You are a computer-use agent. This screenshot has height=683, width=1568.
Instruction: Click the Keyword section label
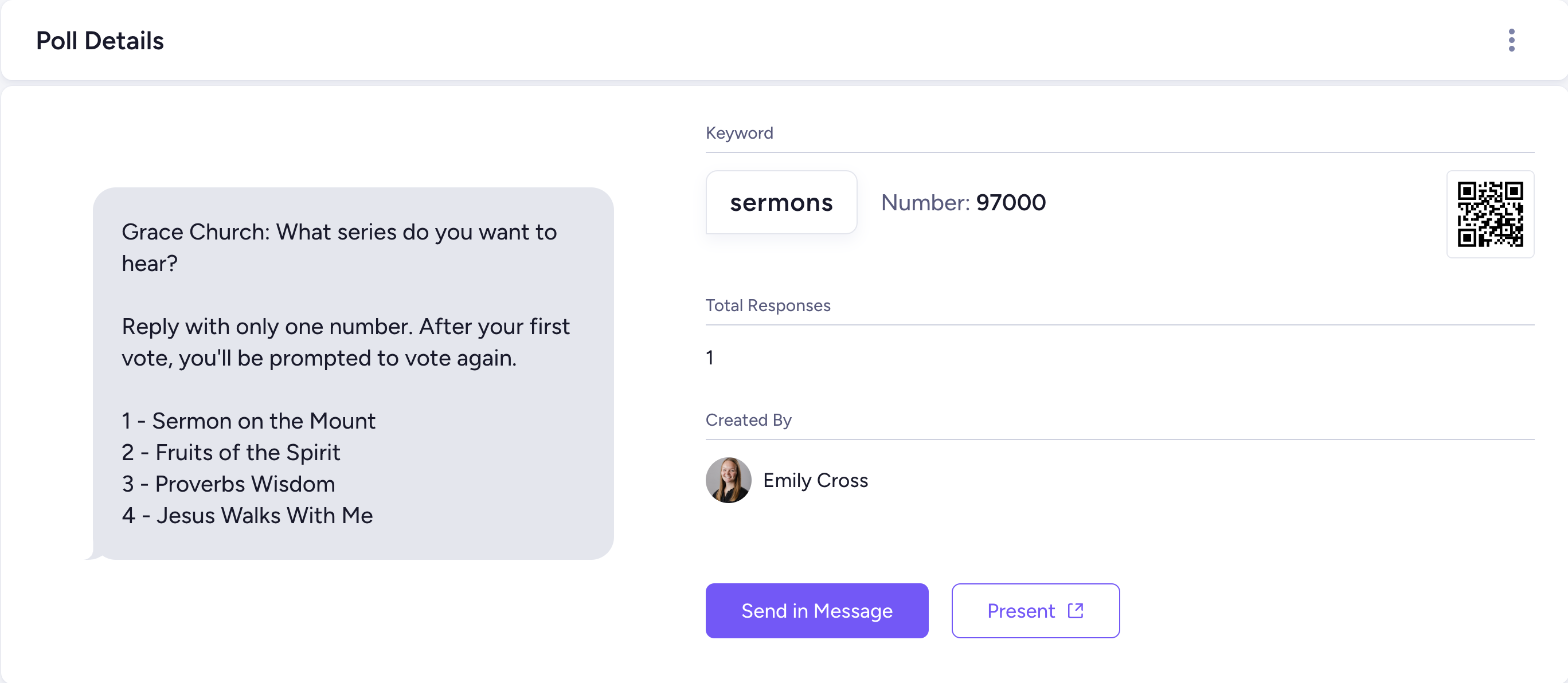point(739,132)
